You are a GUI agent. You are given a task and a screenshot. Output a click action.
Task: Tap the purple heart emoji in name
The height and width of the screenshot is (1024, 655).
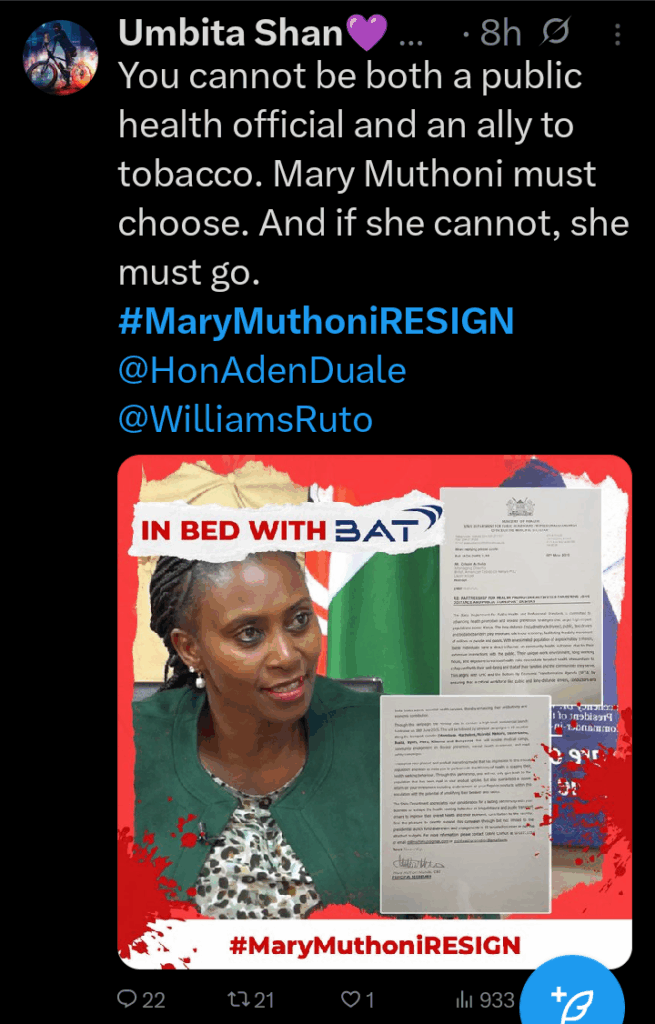pos(366,34)
